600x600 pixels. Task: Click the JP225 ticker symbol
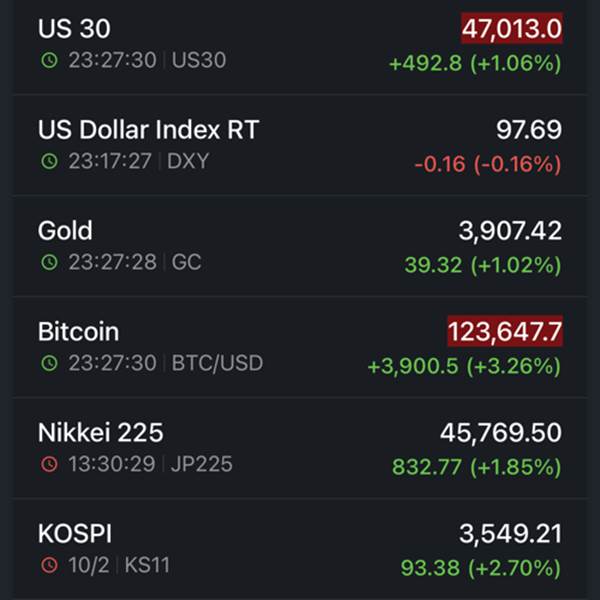[x=203, y=465]
